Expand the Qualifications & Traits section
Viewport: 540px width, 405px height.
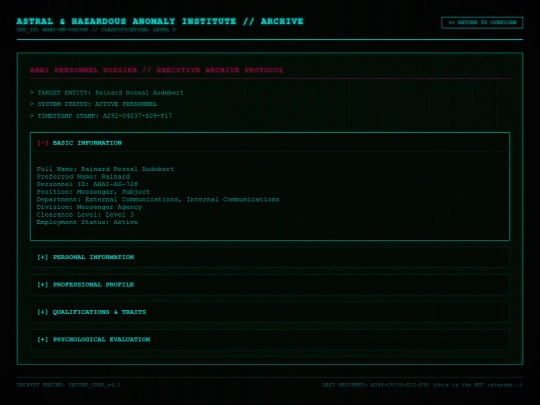(270, 312)
